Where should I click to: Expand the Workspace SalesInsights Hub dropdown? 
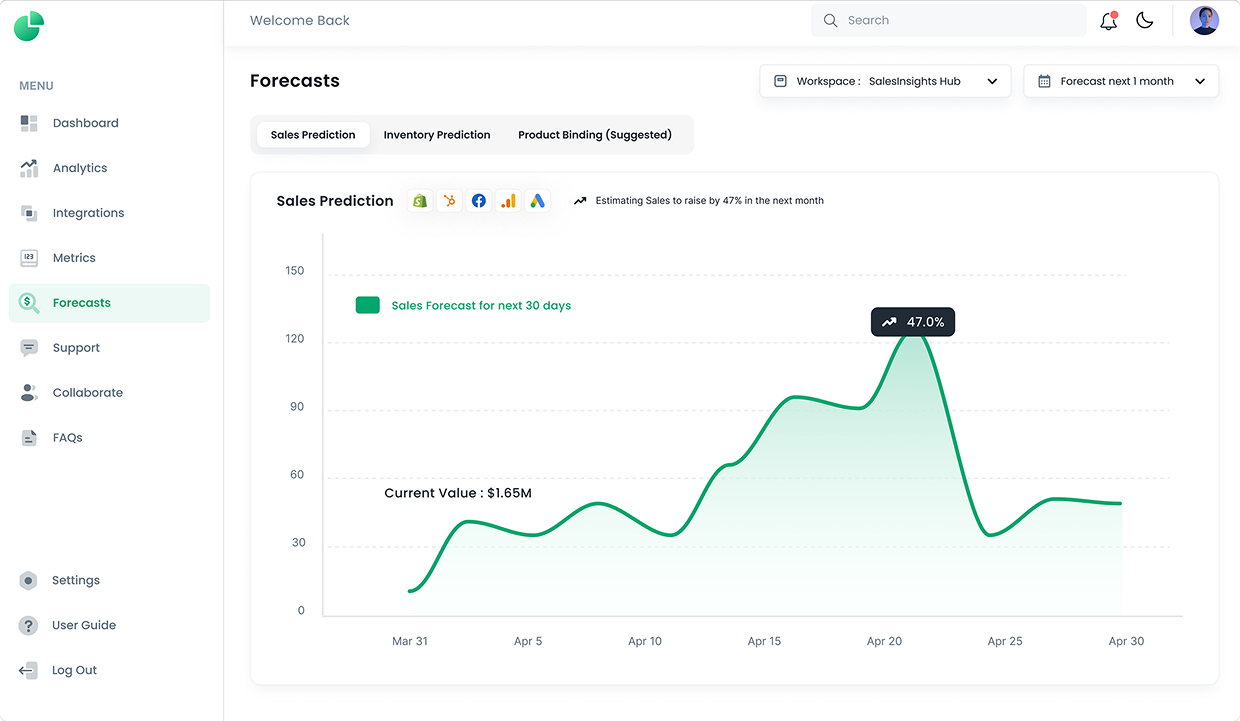coord(885,81)
